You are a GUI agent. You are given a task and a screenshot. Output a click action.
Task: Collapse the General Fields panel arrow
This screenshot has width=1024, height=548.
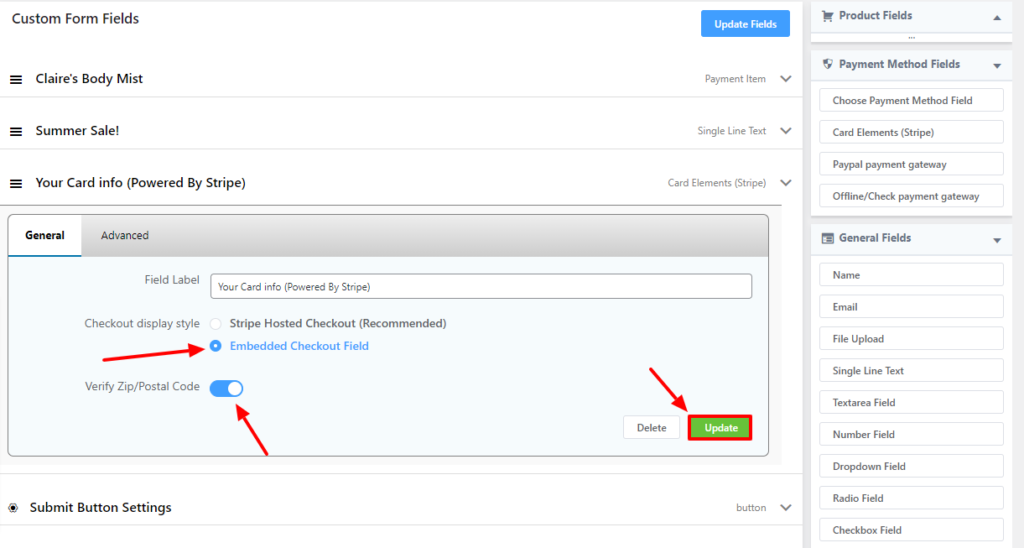[996, 240]
